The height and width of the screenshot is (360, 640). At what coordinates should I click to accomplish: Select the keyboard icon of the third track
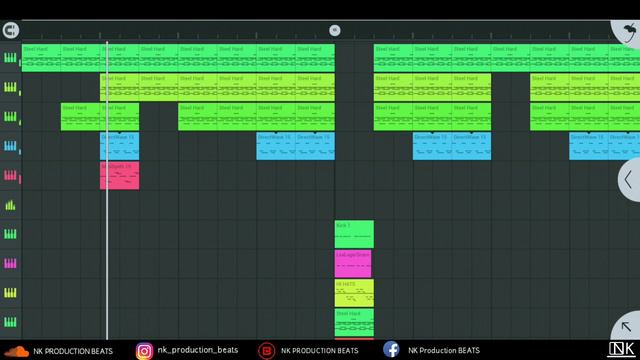[10, 116]
